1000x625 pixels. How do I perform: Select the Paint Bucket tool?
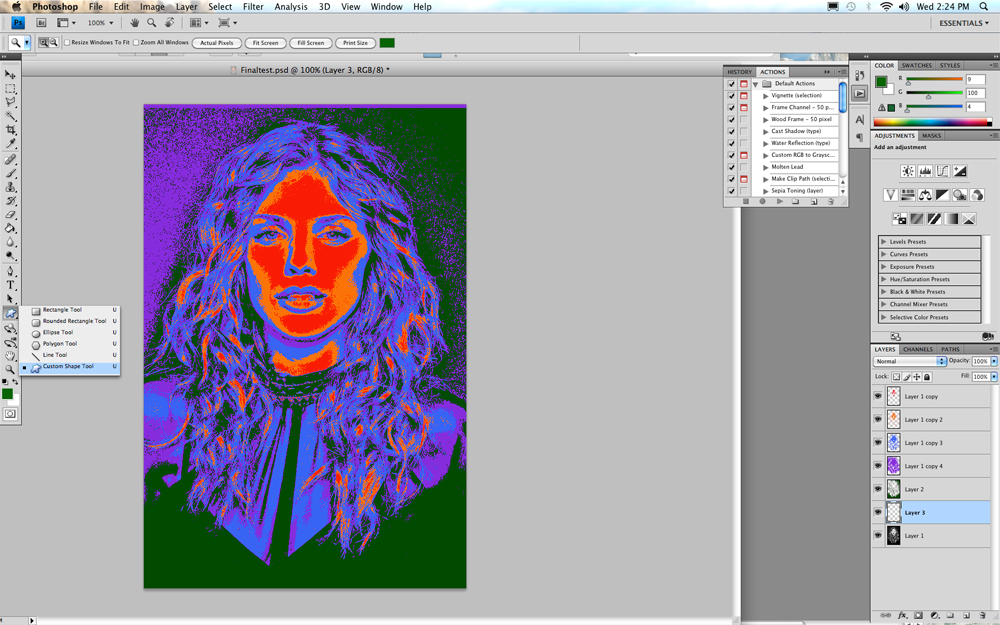10,228
